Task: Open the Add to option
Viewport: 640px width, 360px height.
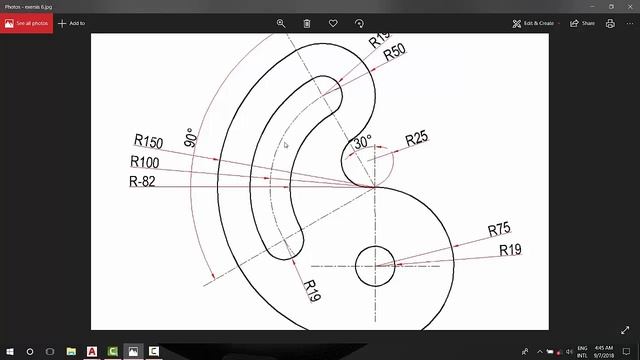Action: (x=71, y=23)
